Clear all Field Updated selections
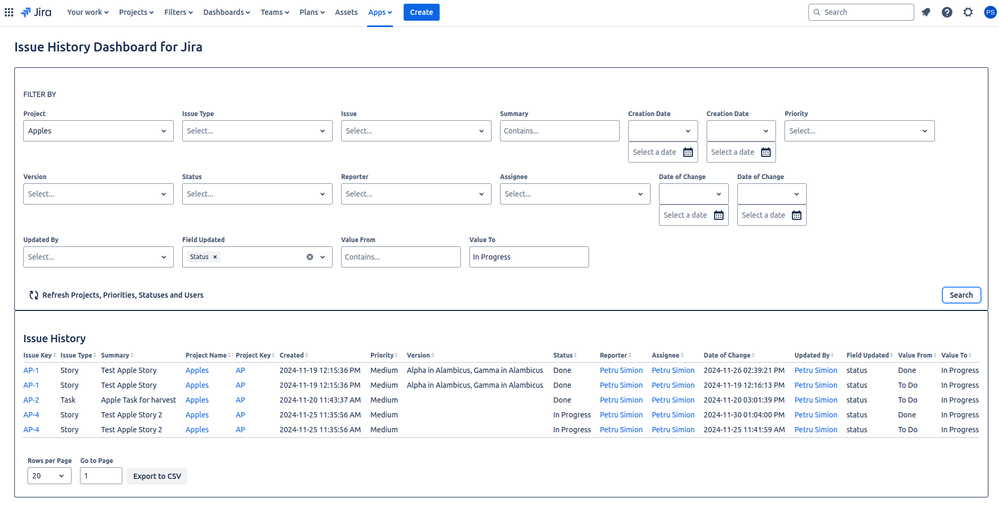Screen dimensions: 999x507 (310, 257)
